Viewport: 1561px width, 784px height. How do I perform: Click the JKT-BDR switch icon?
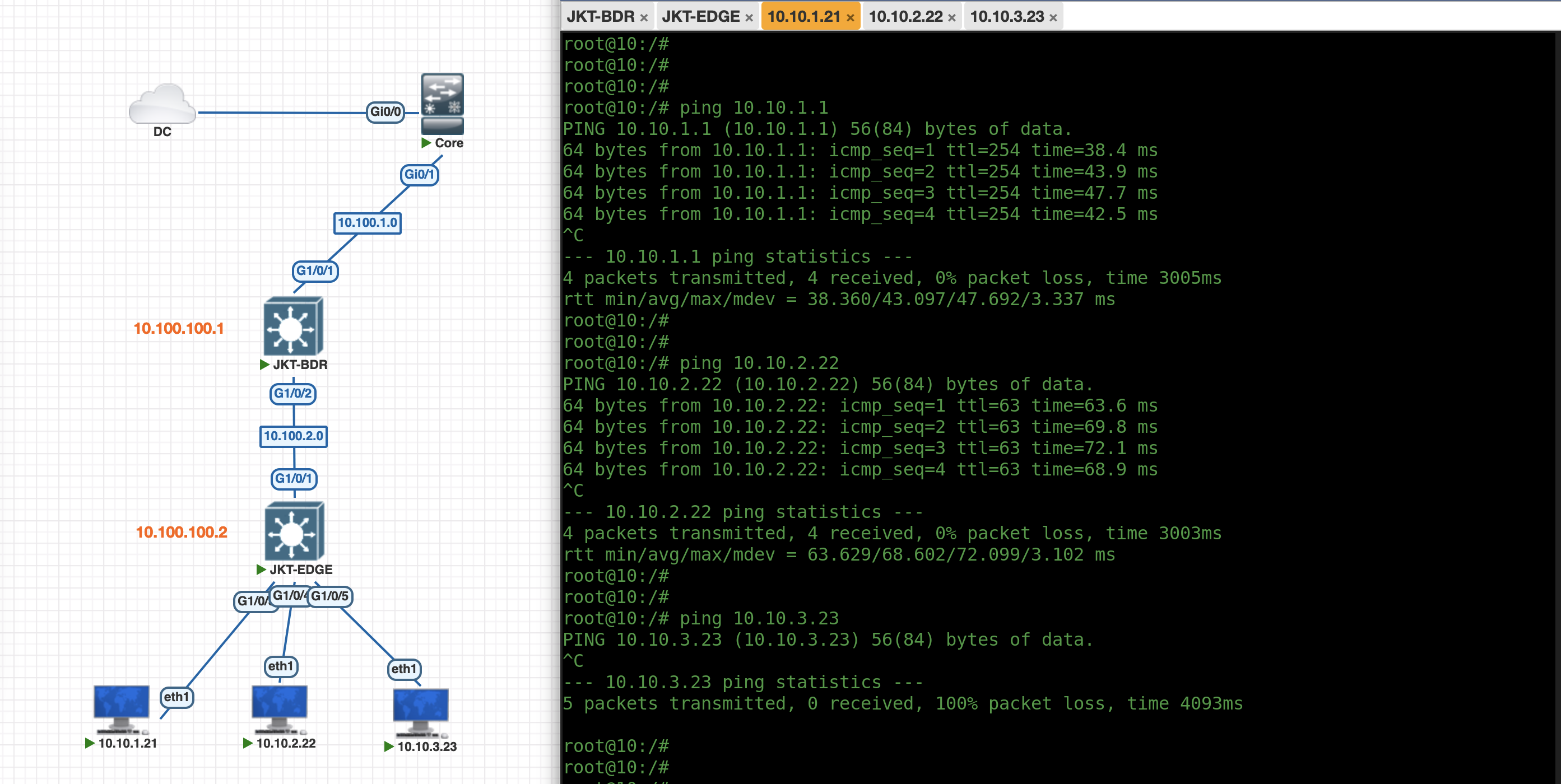click(x=292, y=326)
